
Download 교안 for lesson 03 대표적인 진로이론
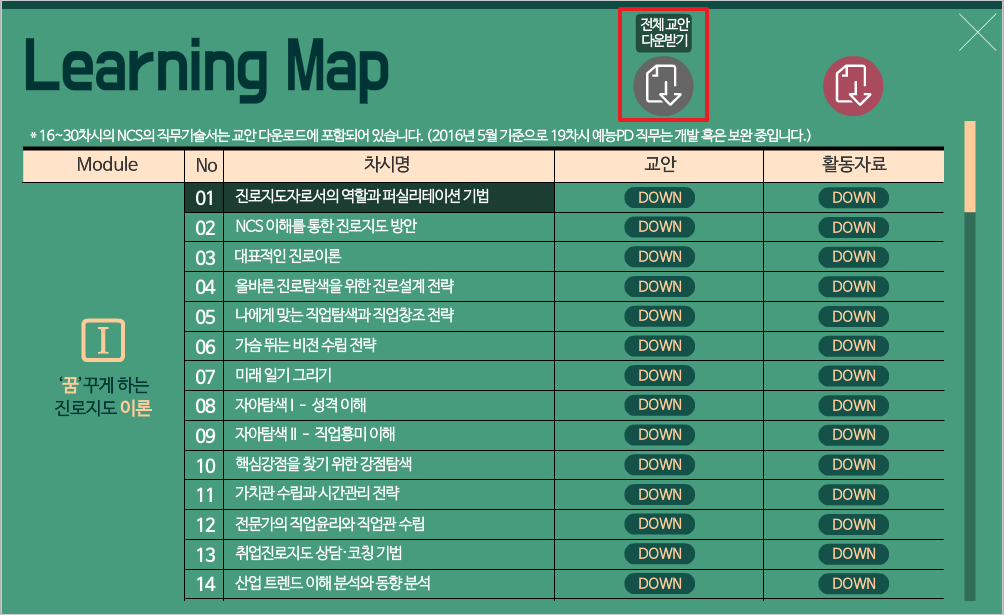coord(659,257)
